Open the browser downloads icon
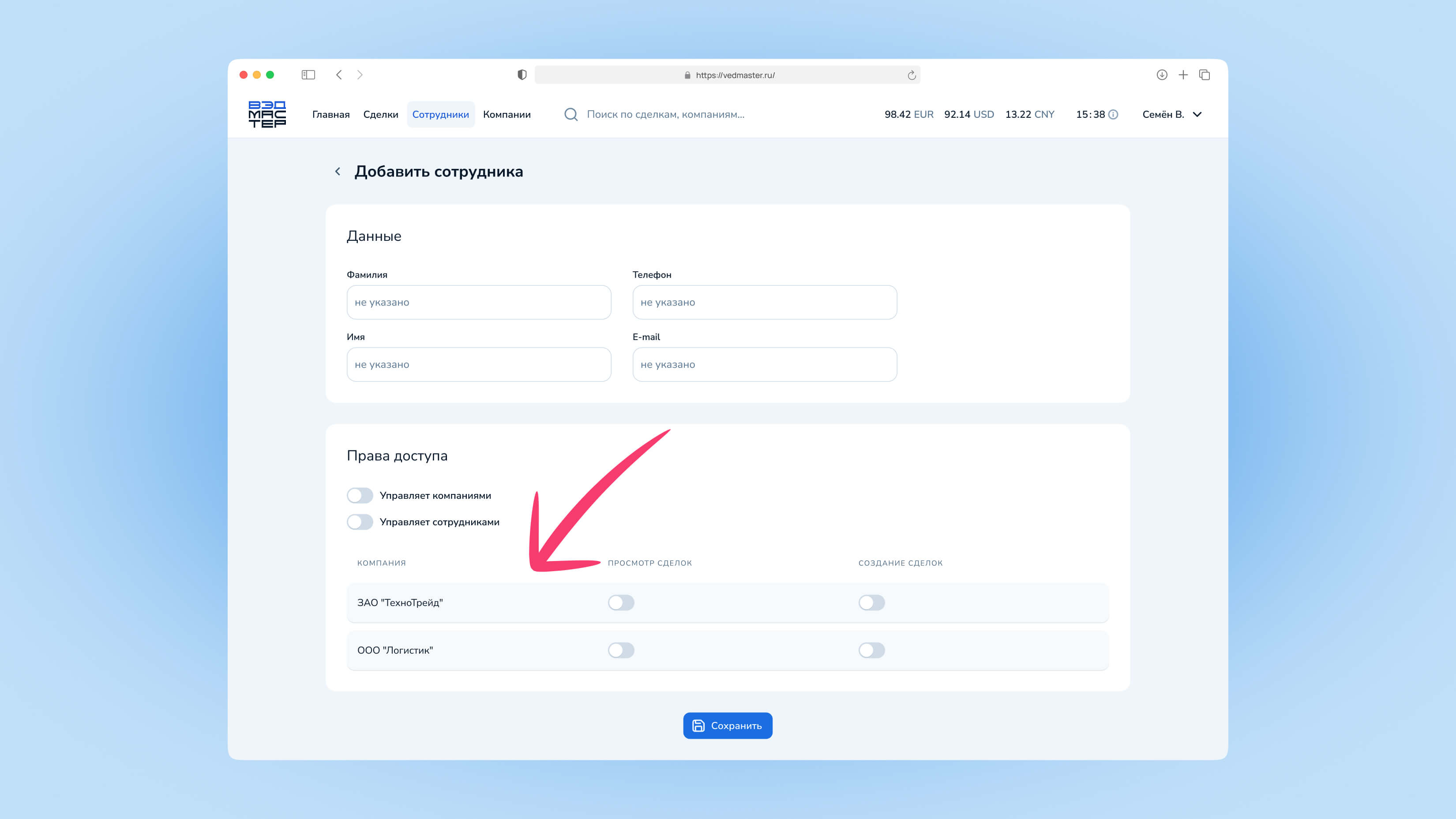The width and height of the screenshot is (1456, 819). (x=1162, y=75)
